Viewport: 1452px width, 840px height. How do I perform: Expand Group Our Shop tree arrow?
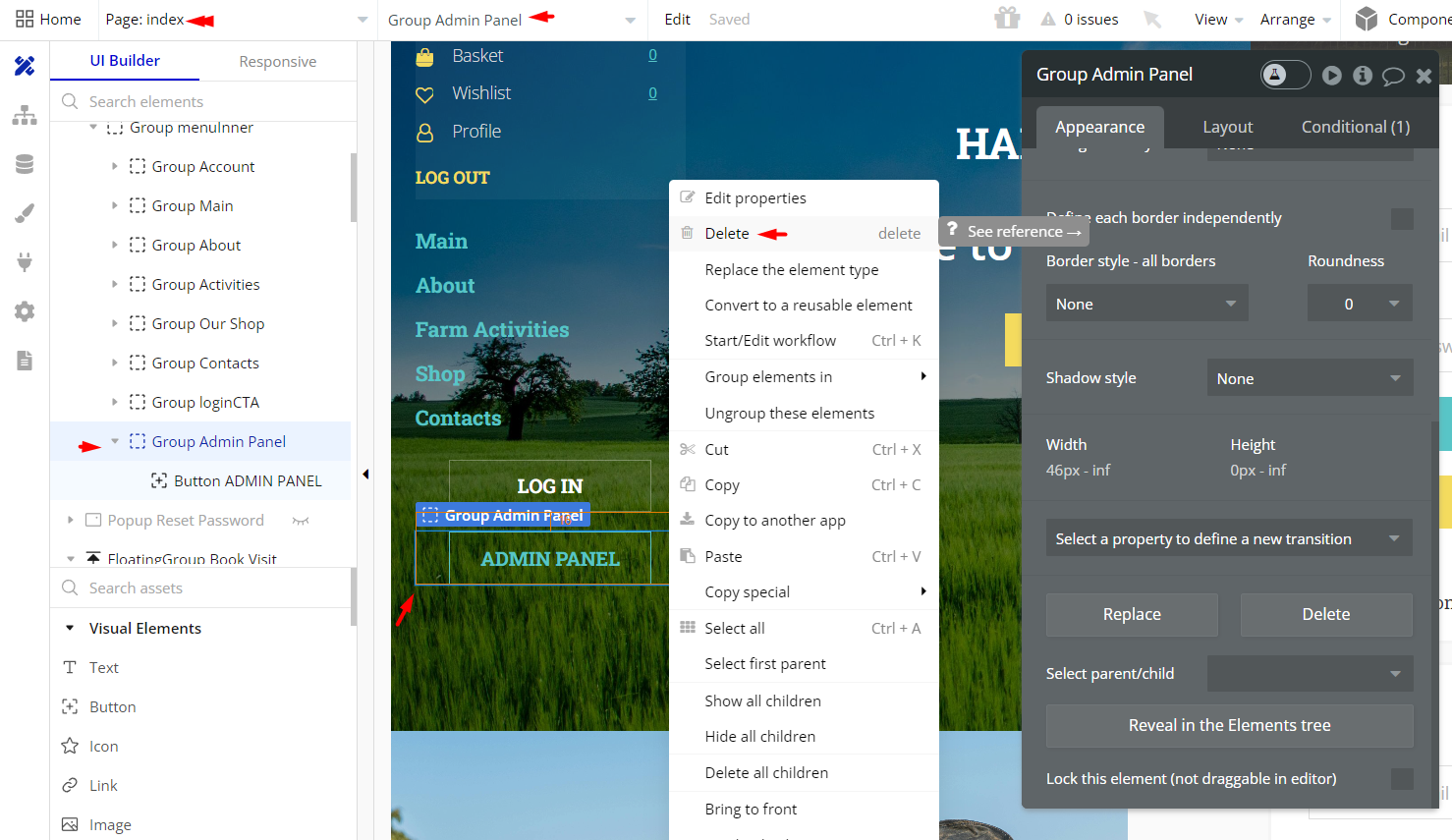[115, 323]
